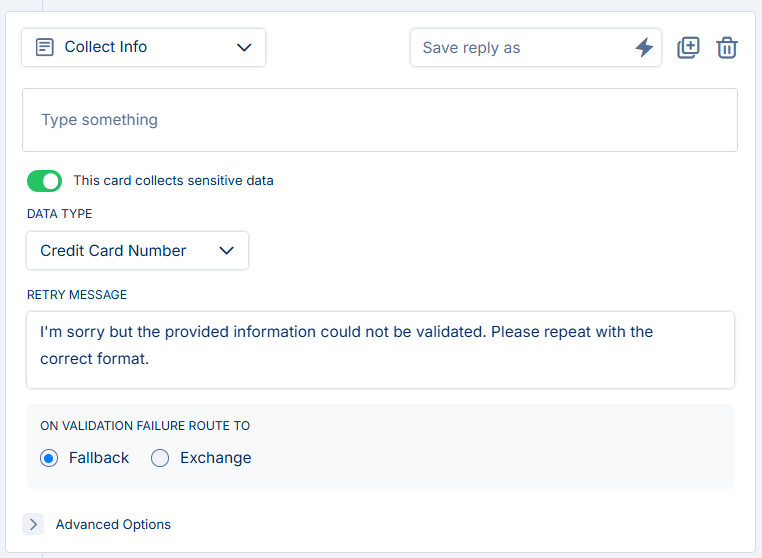
Task: Select the Exchange radio option
Action: pyautogui.click(x=160, y=458)
